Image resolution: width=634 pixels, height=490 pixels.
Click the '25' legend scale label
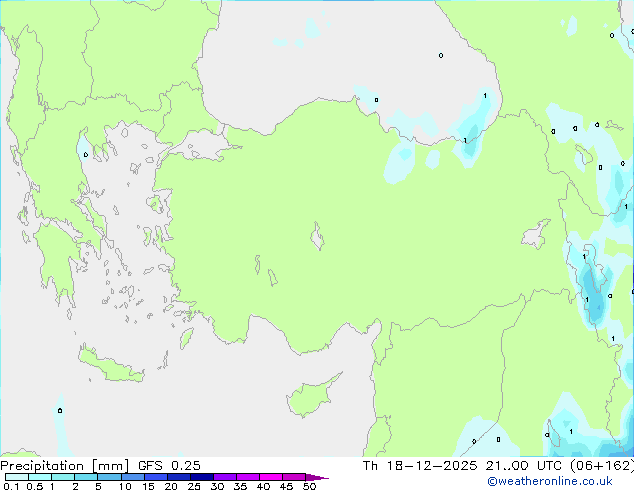(x=194, y=486)
